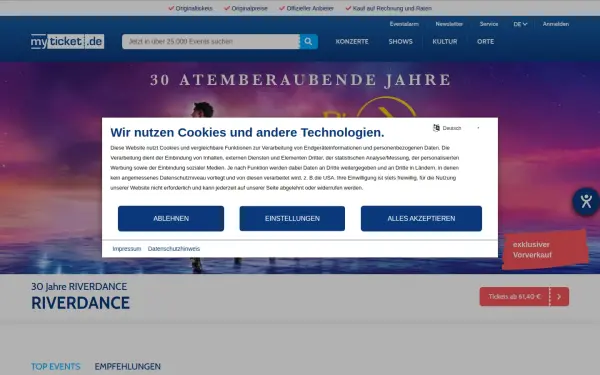Click Kauf auf Rechnung und Raten text

click(x=392, y=8)
